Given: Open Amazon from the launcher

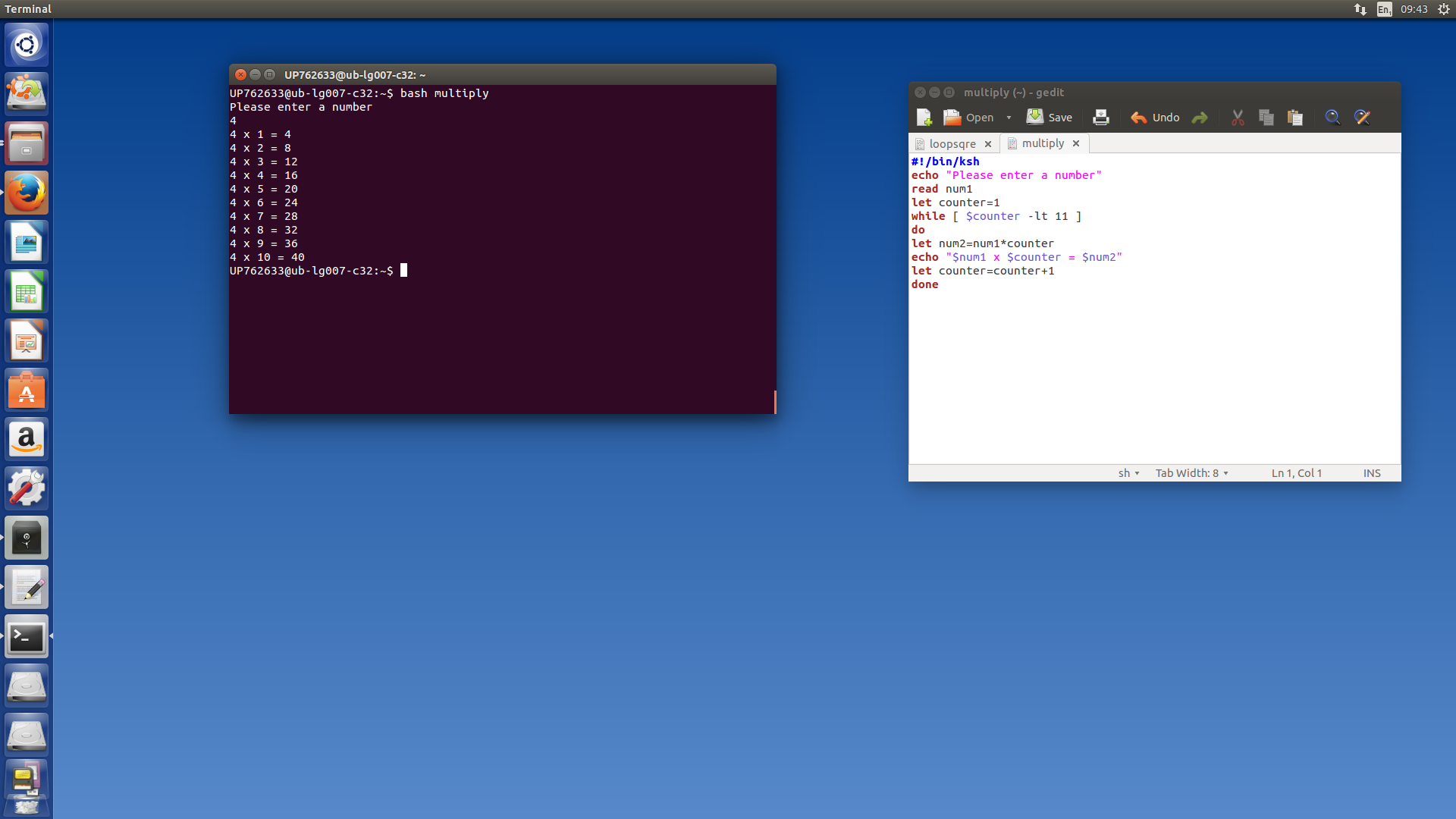Looking at the screenshot, I should click(x=27, y=439).
